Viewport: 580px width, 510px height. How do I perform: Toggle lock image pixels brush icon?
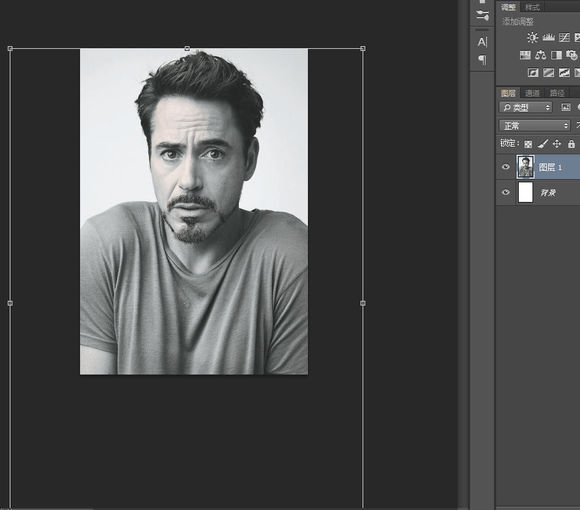point(543,144)
